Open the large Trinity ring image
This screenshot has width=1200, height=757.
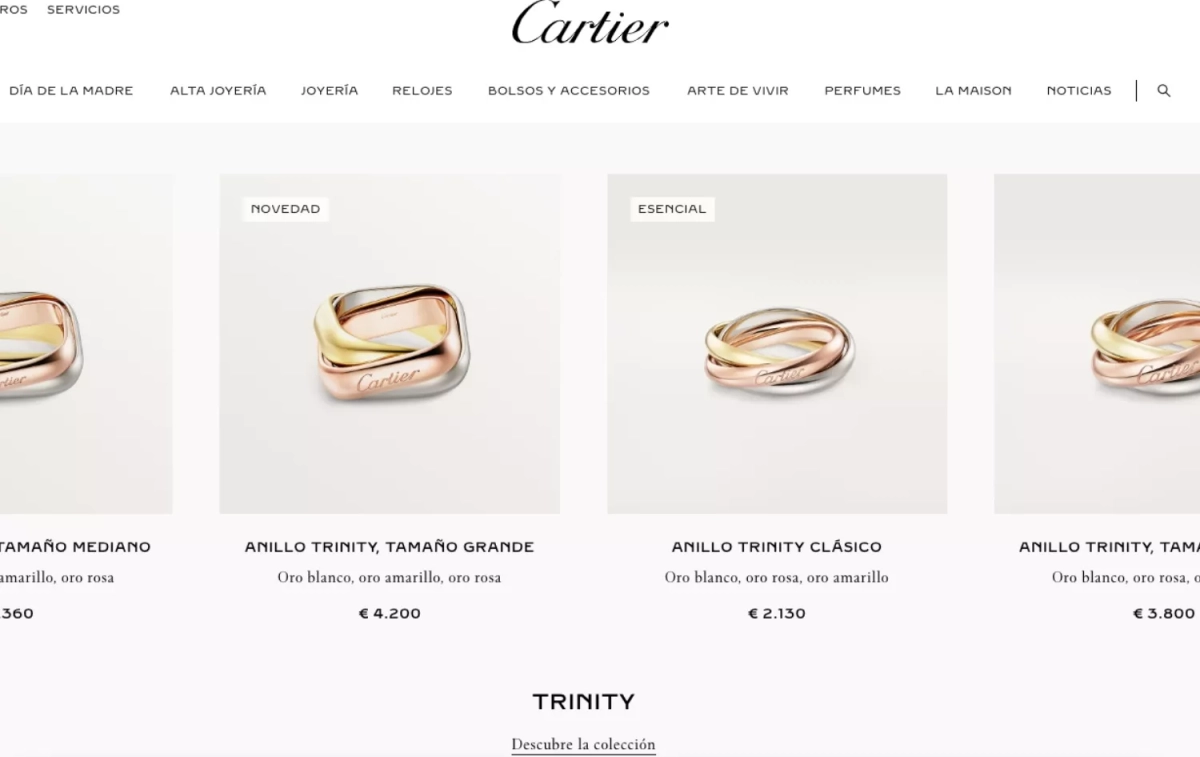(390, 344)
